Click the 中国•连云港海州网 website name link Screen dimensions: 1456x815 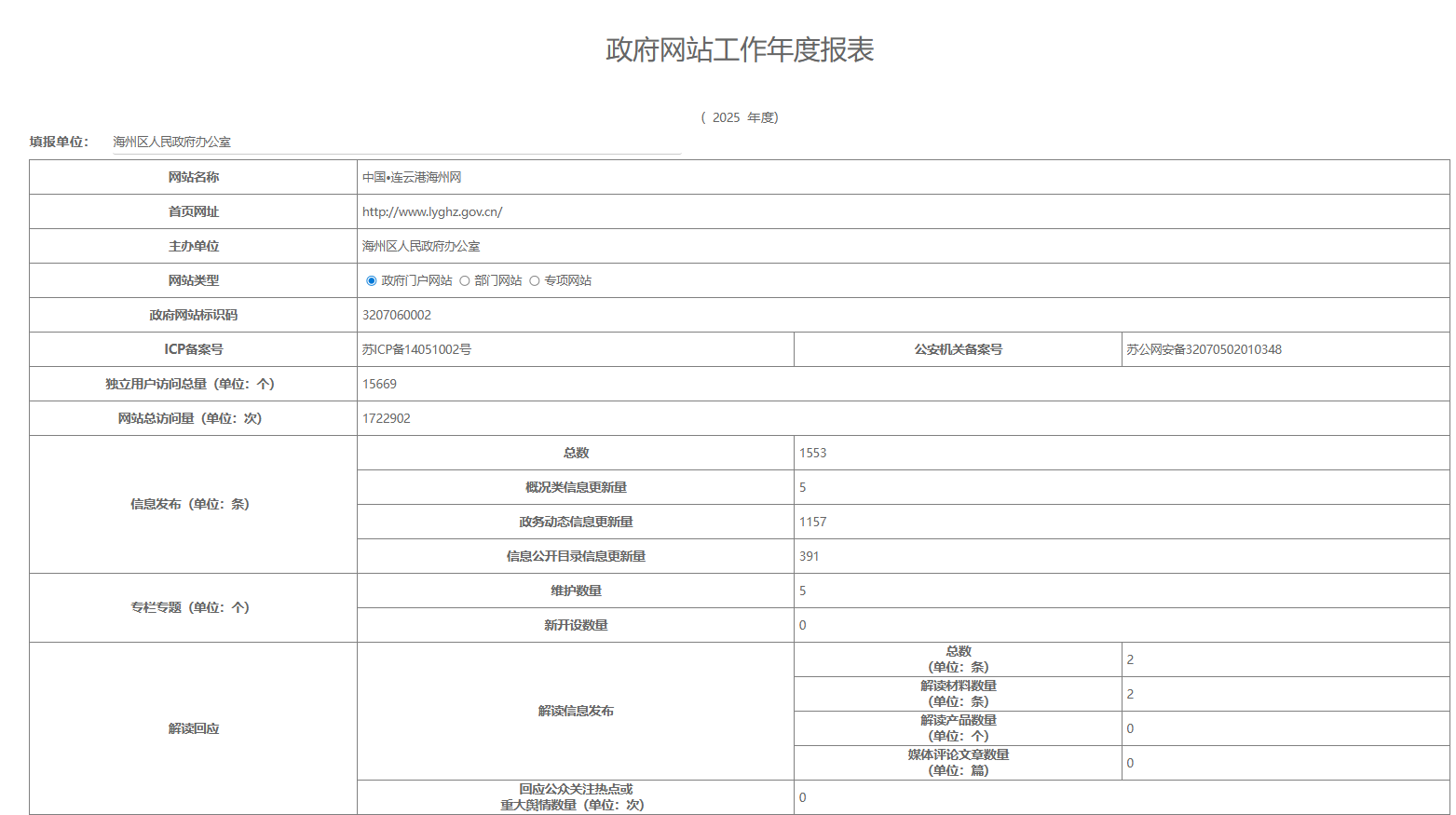414,177
